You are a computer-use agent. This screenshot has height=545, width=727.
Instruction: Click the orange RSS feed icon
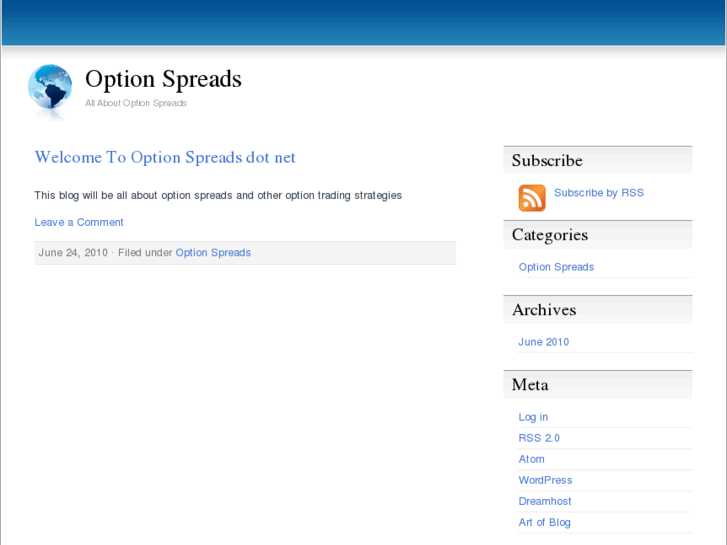click(x=532, y=198)
